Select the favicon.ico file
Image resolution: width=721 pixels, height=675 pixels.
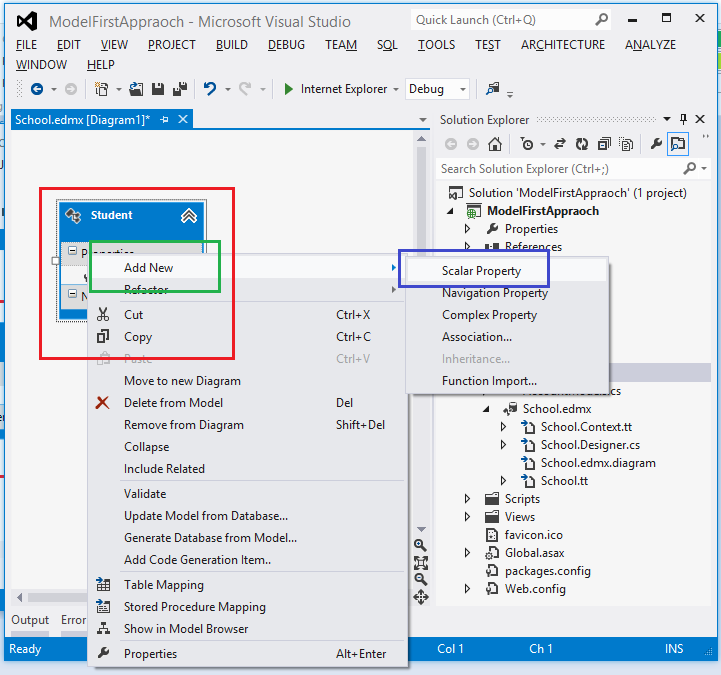tap(533, 535)
